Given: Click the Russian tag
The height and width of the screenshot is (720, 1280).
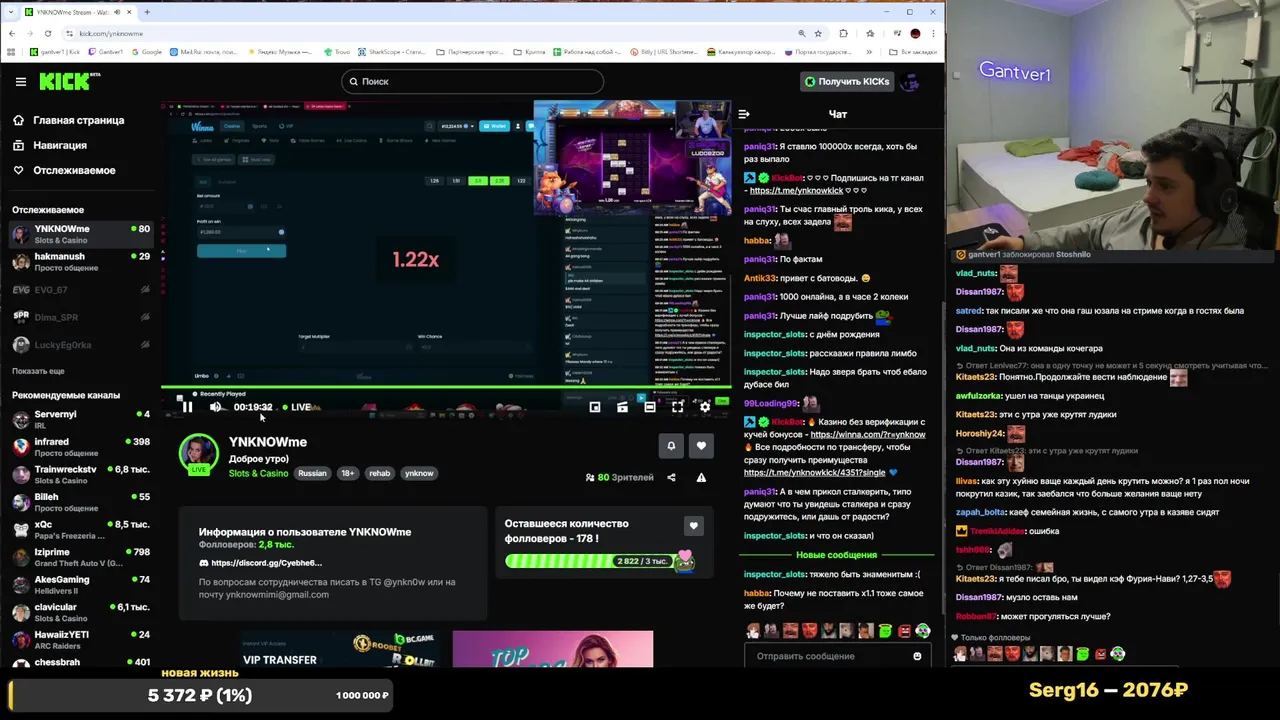Looking at the screenshot, I should [312, 473].
